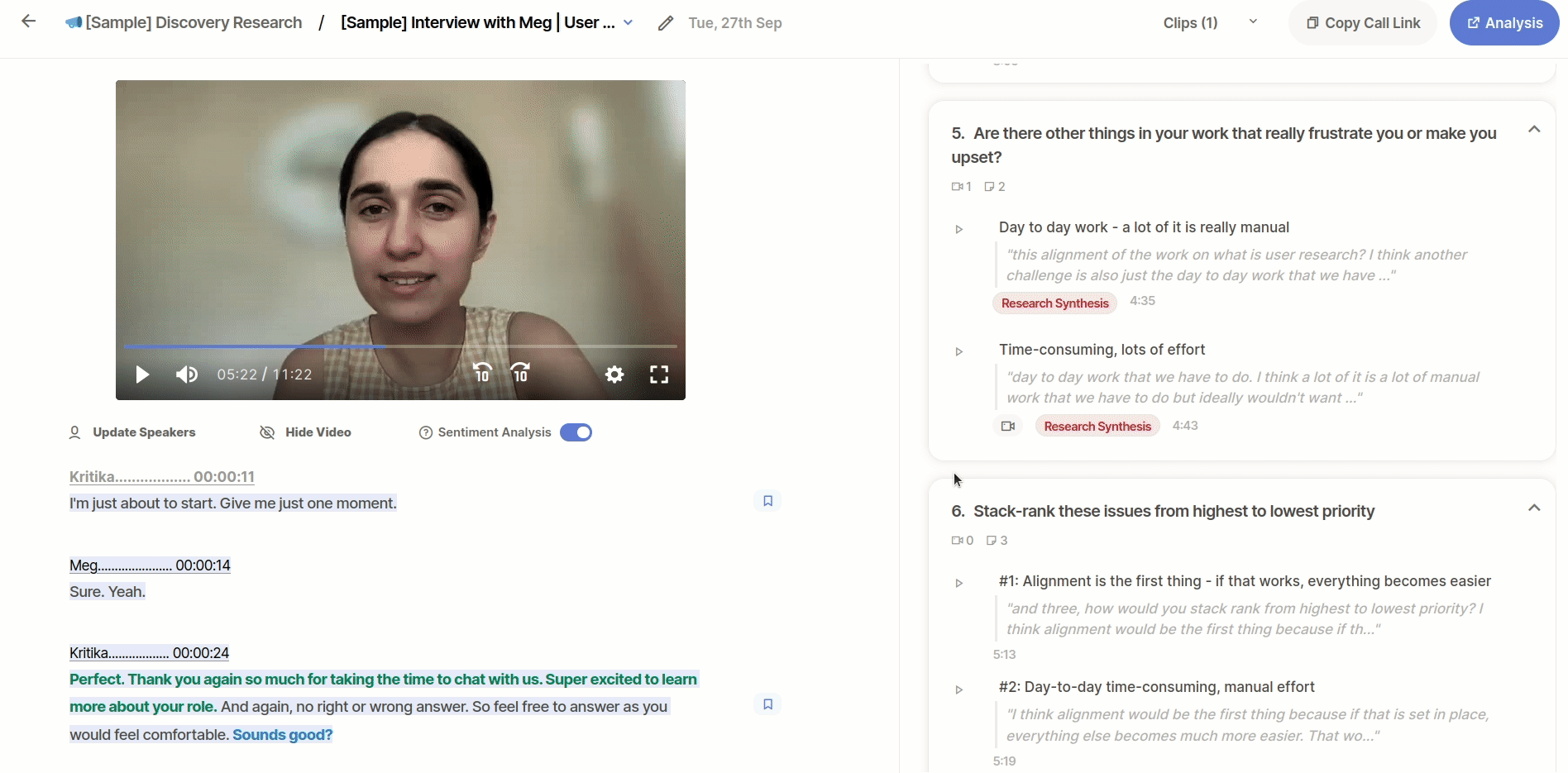
Task: Expand 'Day to day work' note
Action: click(x=959, y=229)
